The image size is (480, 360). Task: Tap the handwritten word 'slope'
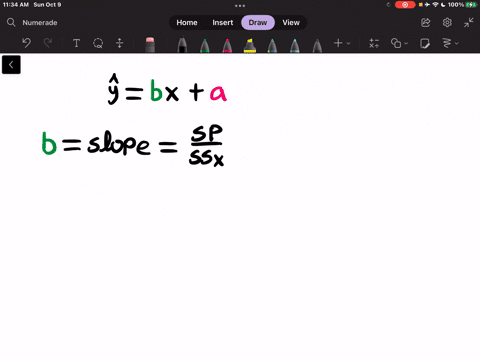[119, 143]
